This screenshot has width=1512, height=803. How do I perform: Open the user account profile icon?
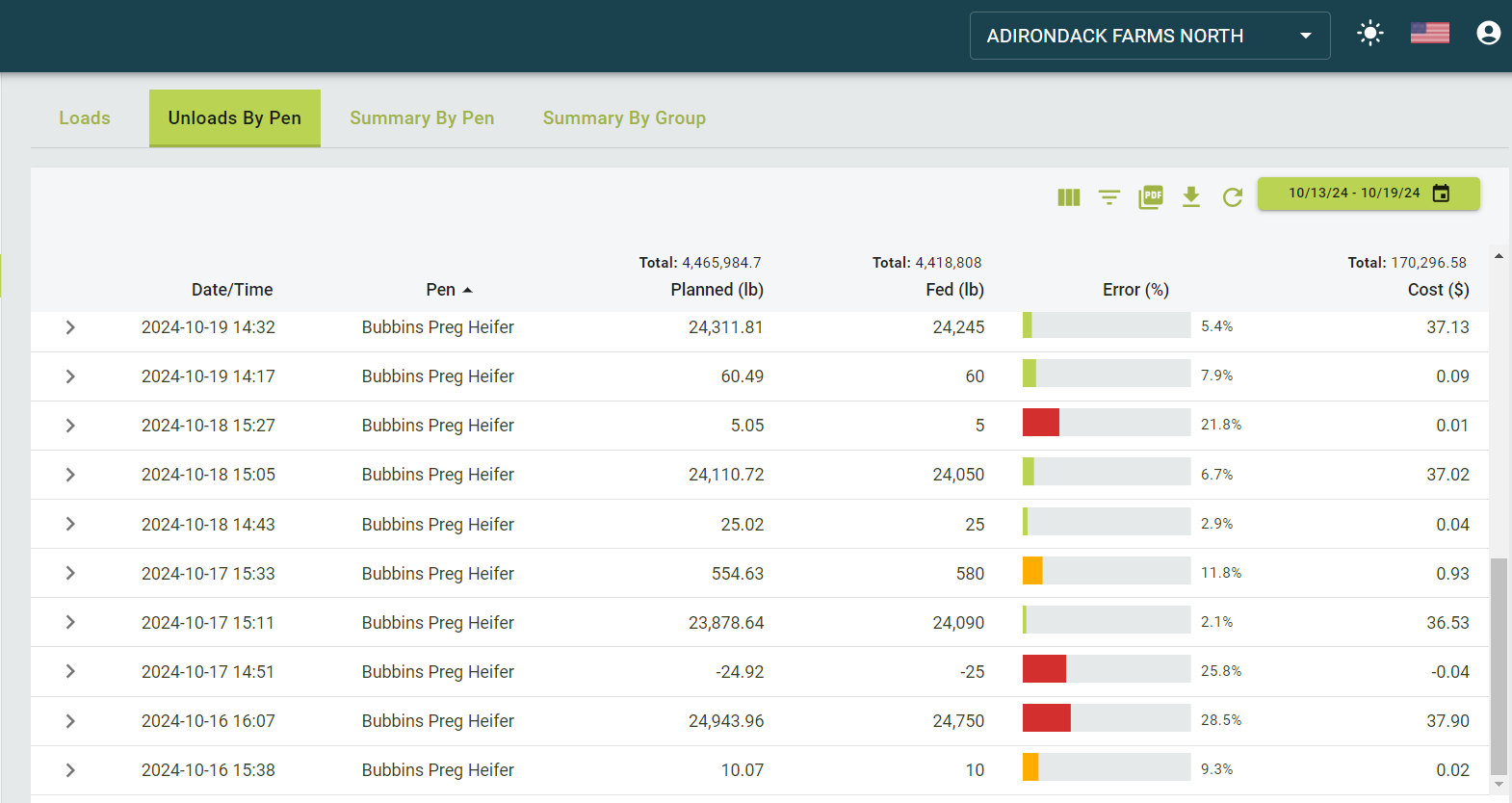tap(1488, 34)
